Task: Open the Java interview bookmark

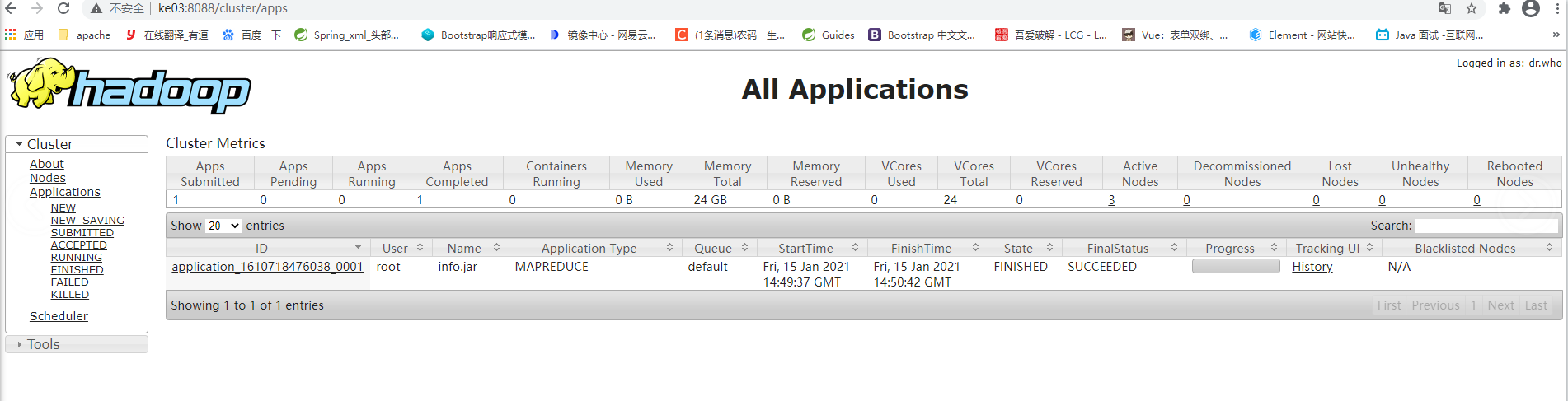Action: point(1430,35)
